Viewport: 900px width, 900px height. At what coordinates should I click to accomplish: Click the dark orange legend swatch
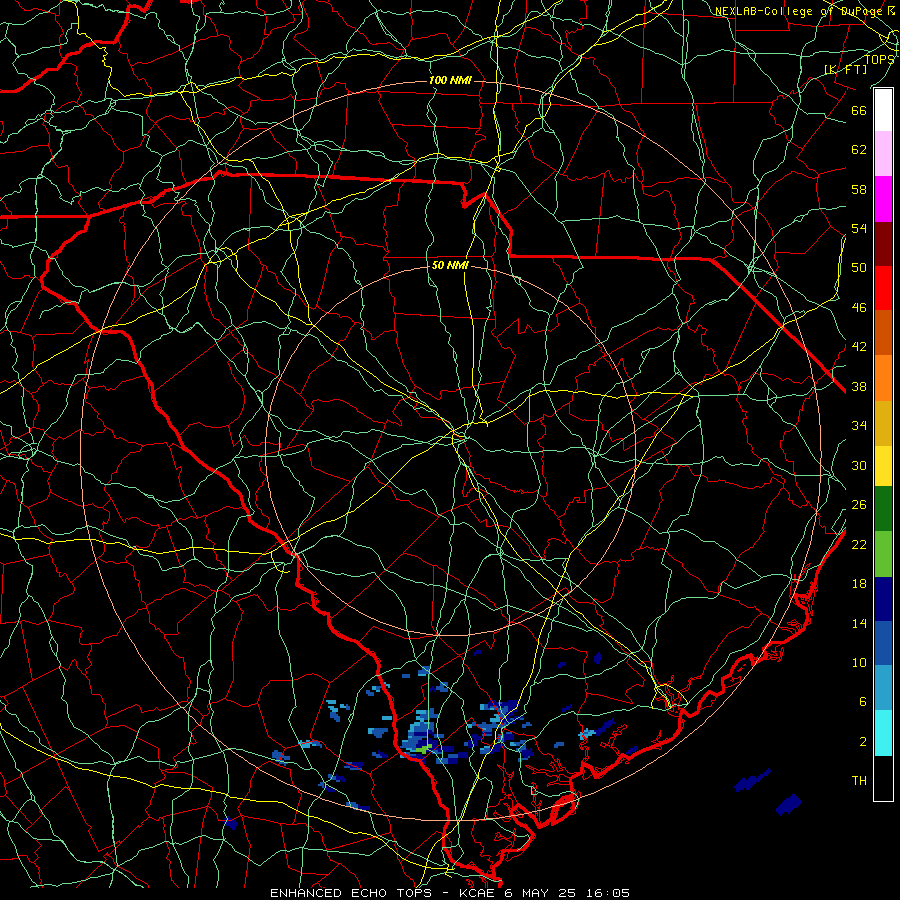(x=883, y=332)
